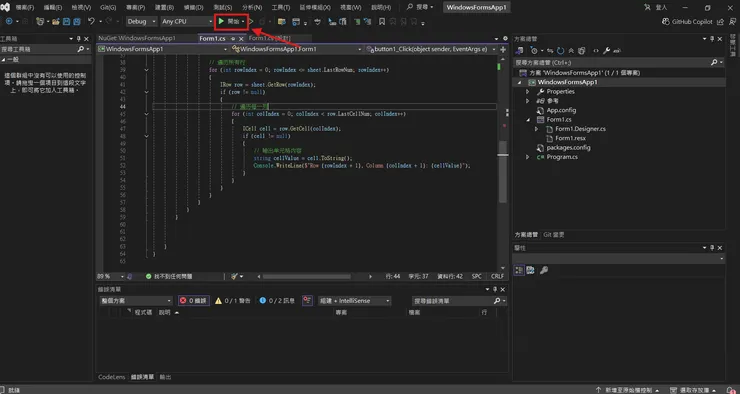Click the bookmark icon in the toolbar
The image size is (740, 394).
pos(382,22)
